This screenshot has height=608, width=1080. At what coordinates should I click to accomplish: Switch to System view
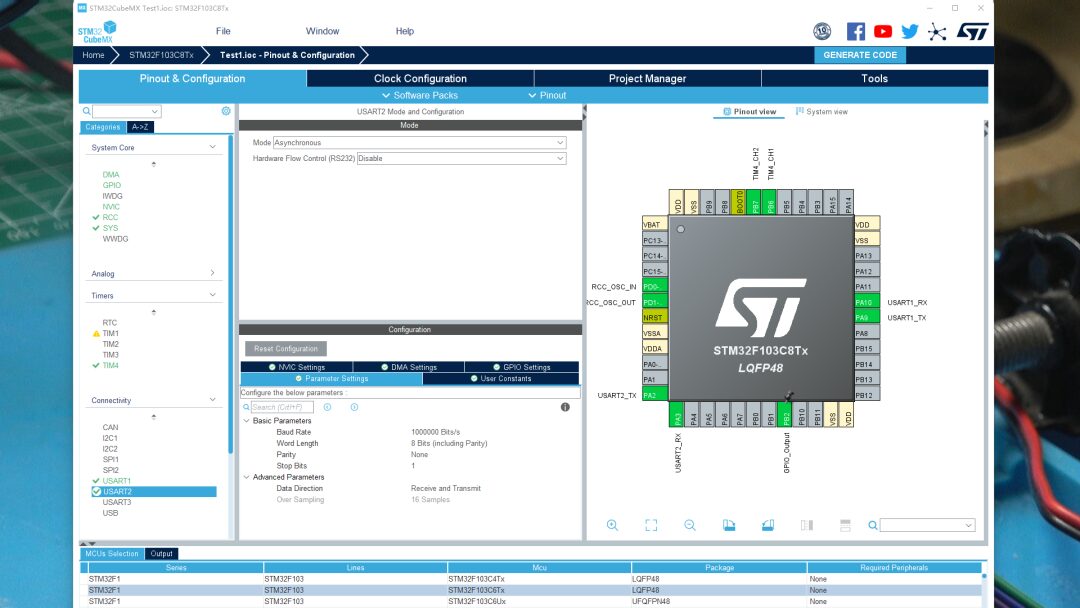coord(821,112)
